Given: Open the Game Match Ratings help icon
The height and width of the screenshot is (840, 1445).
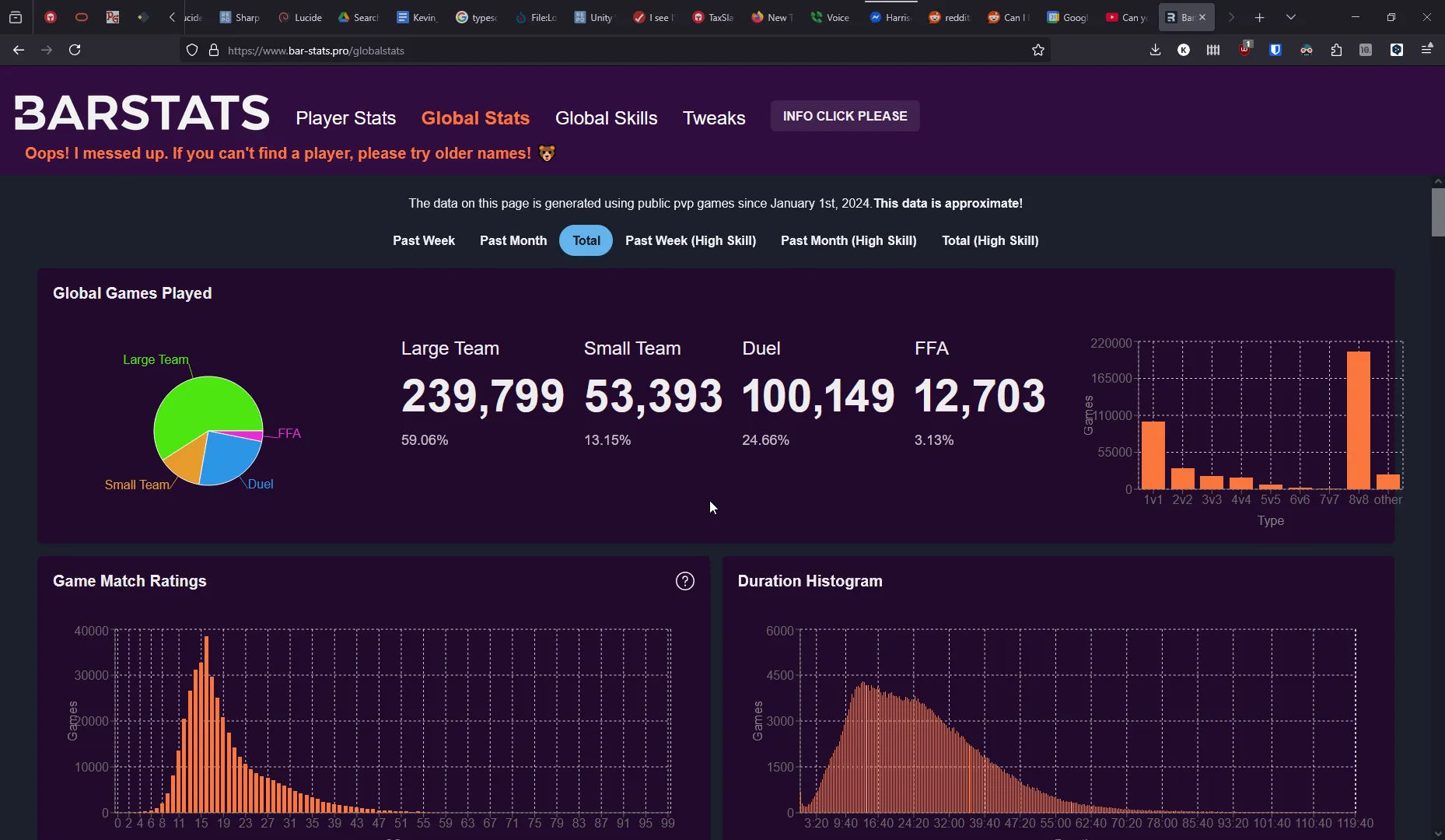Looking at the screenshot, I should point(685,581).
